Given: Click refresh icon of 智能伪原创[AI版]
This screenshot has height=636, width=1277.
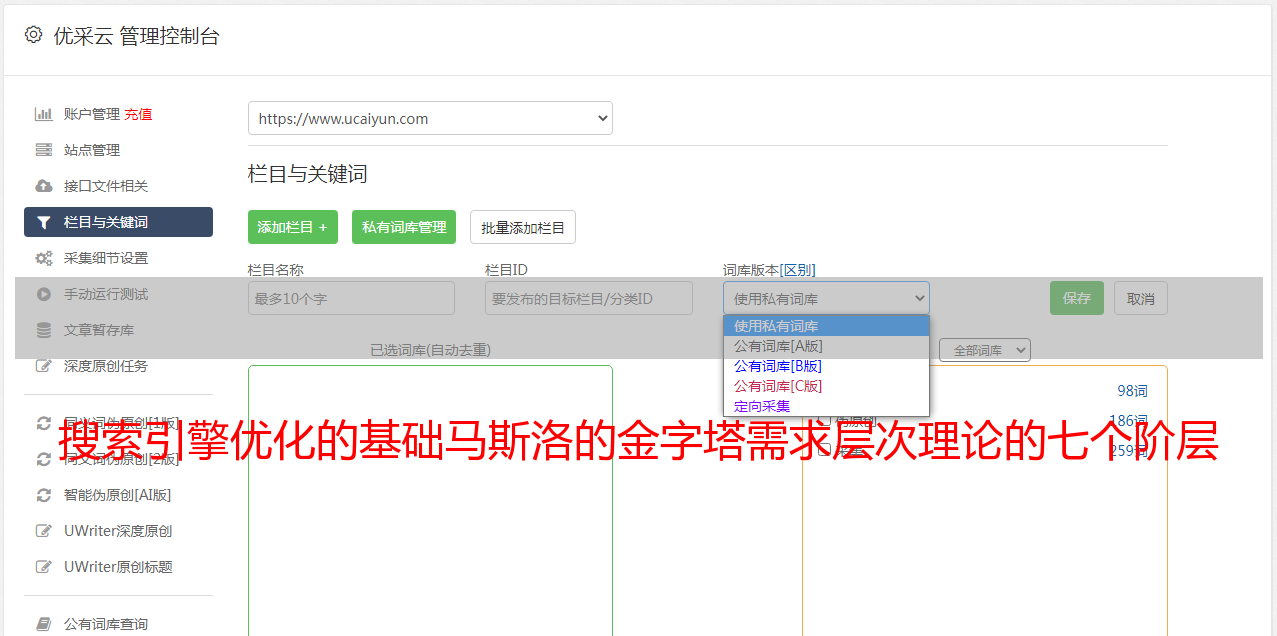Looking at the screenshot, I should coord(43,495).
